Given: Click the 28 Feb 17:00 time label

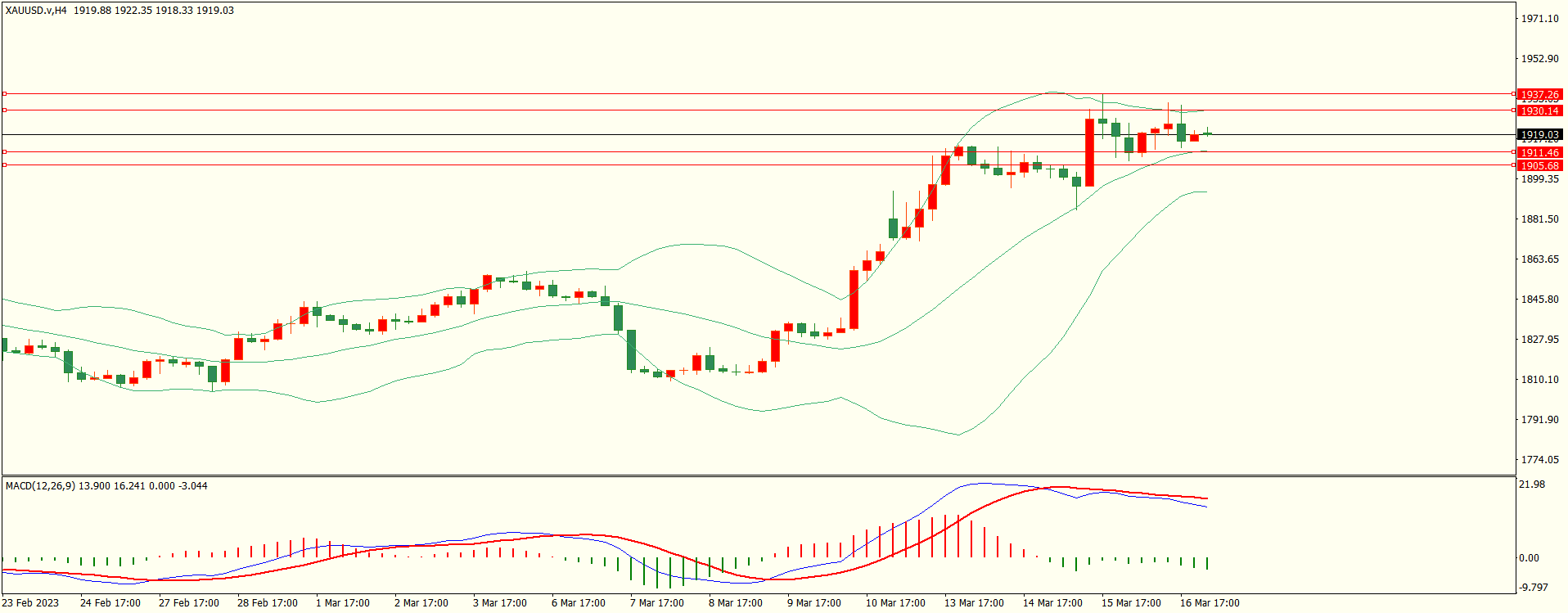Looking at the screenshot, I should [x=268, y=603].
